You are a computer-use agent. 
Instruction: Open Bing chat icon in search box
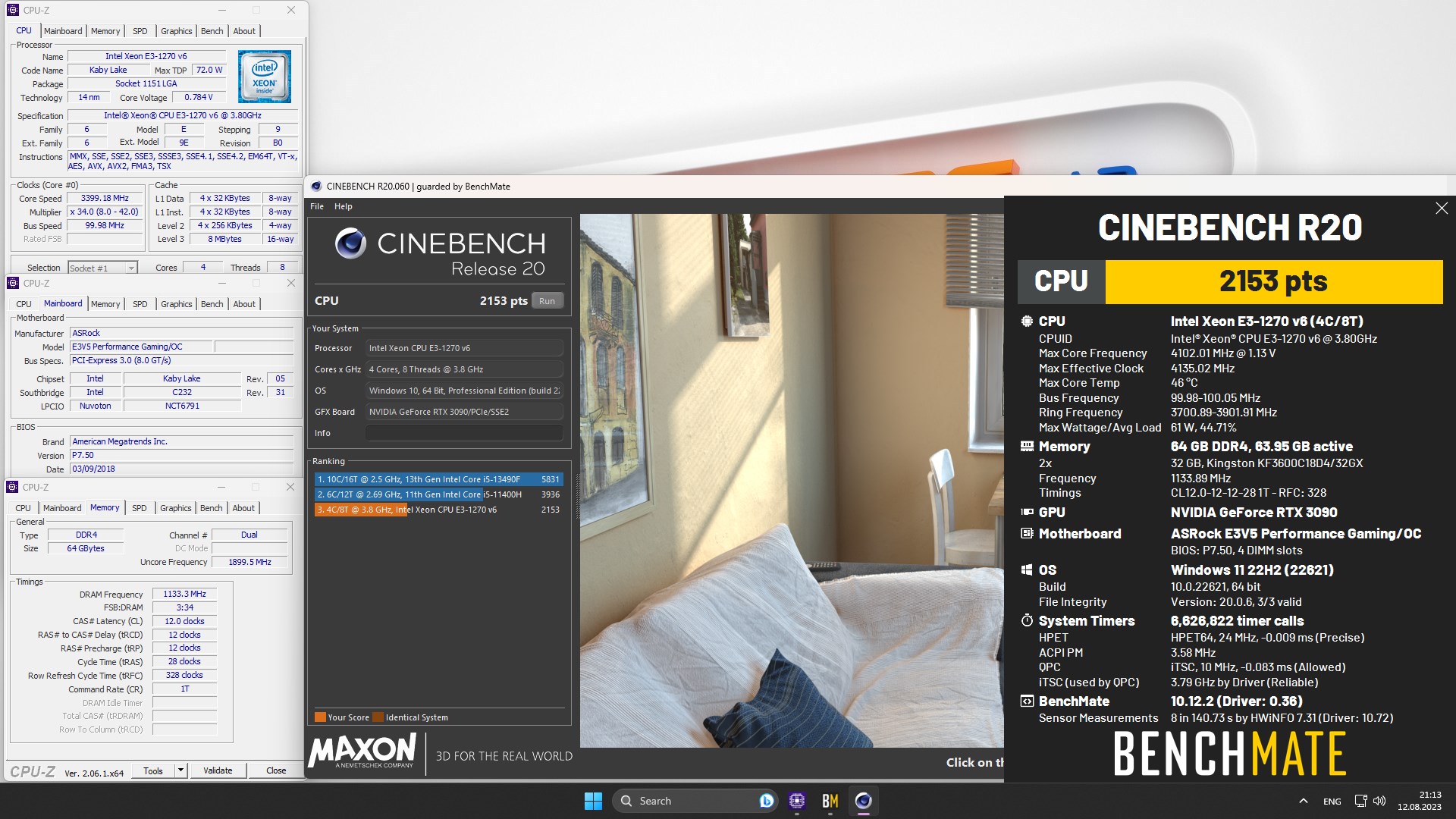point(766,801)
